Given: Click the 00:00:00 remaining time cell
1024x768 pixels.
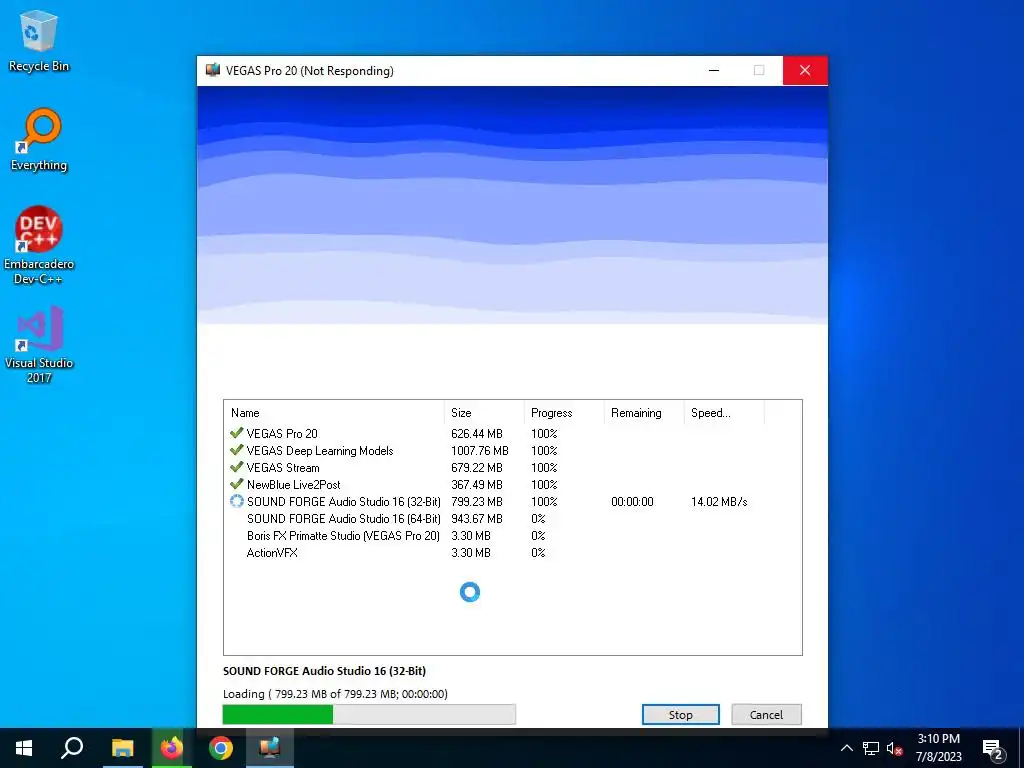Looking at the screenshot, I should click(x=632, y=502).
